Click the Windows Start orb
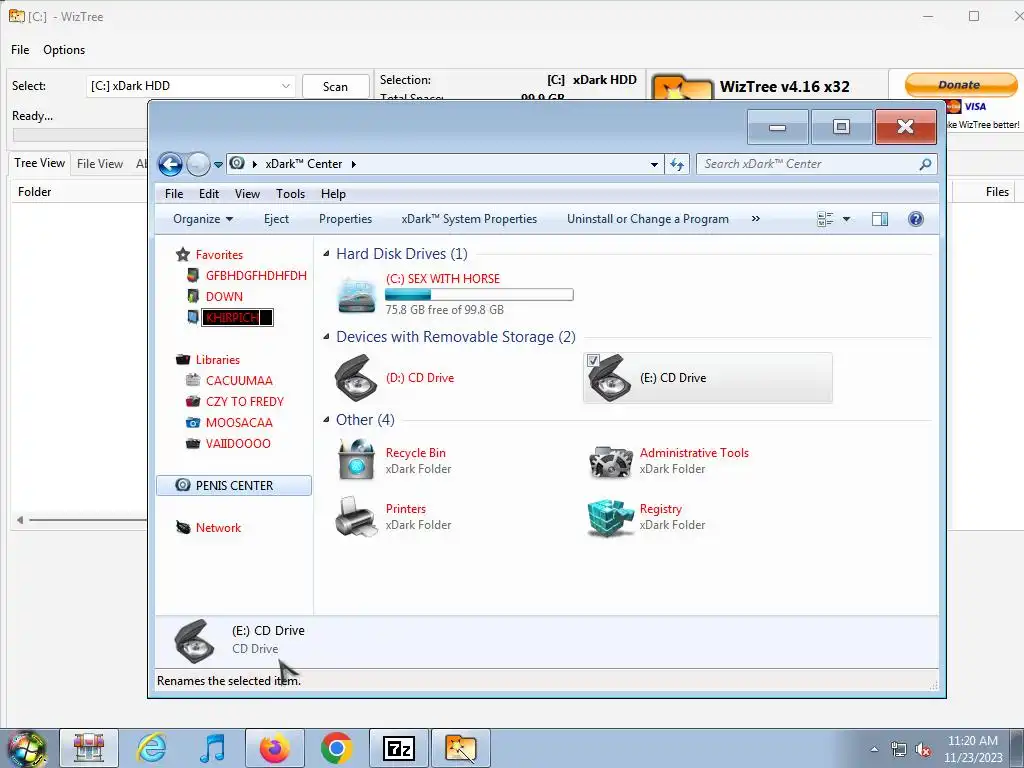This screenshot has height=768, width=1024. pos(26,749)
